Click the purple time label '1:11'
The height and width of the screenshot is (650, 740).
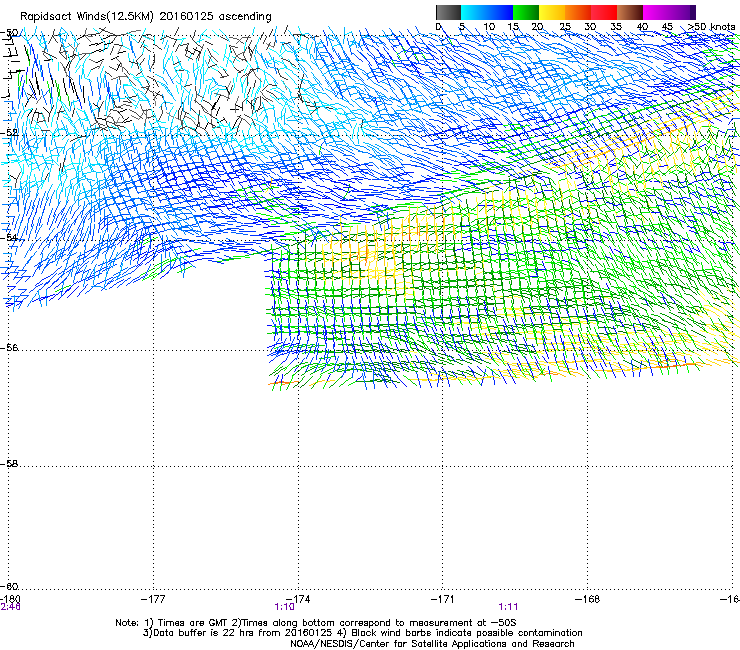pyautogui.click(x=508, y=607)
